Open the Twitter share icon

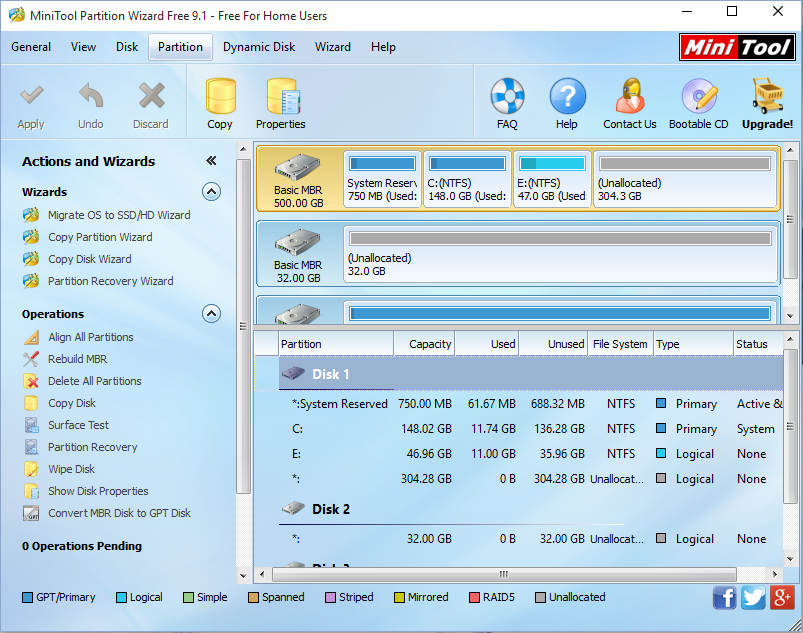pos(753,598)
